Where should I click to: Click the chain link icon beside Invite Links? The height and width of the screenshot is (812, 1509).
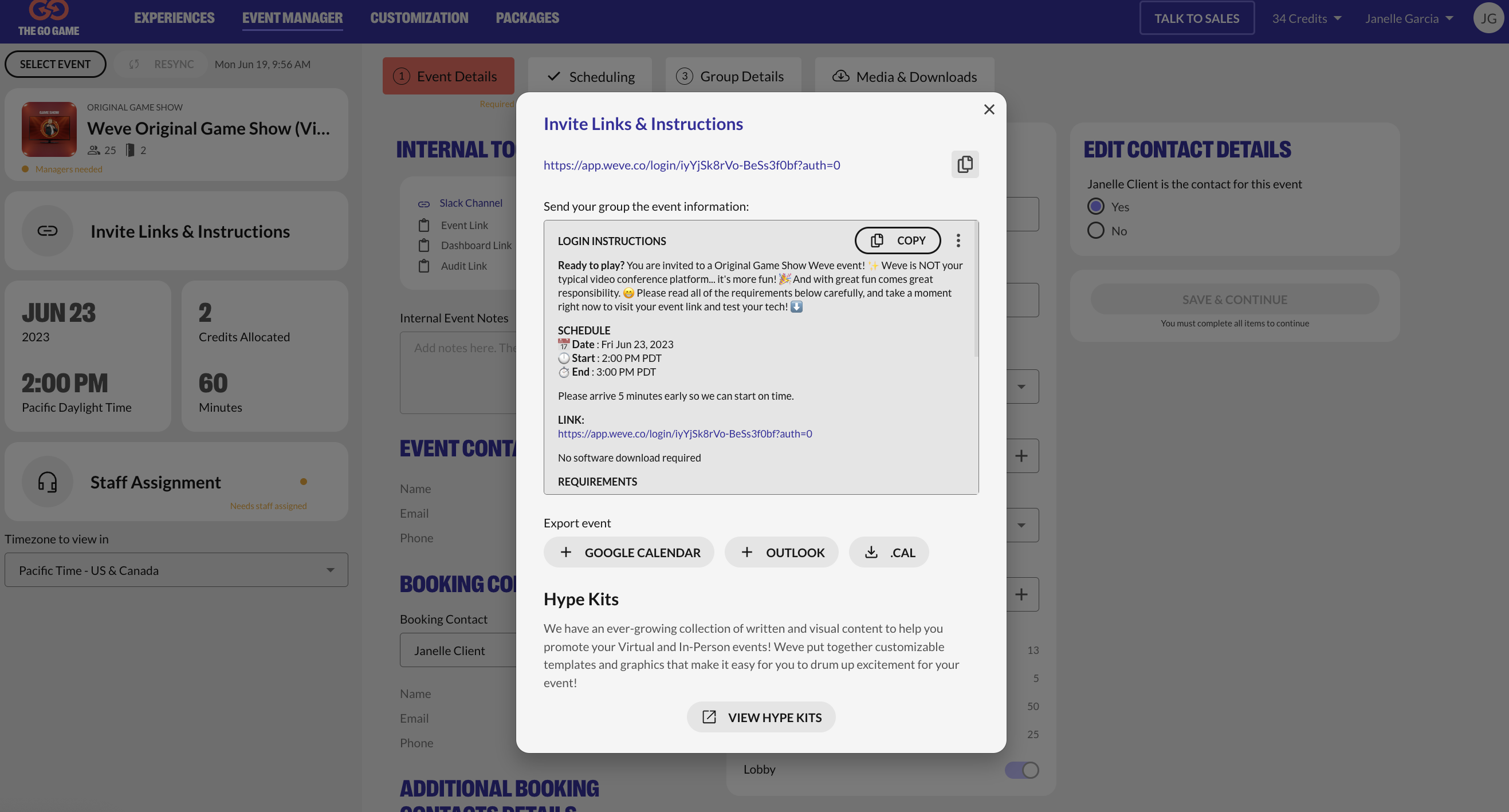coord(48,231)
